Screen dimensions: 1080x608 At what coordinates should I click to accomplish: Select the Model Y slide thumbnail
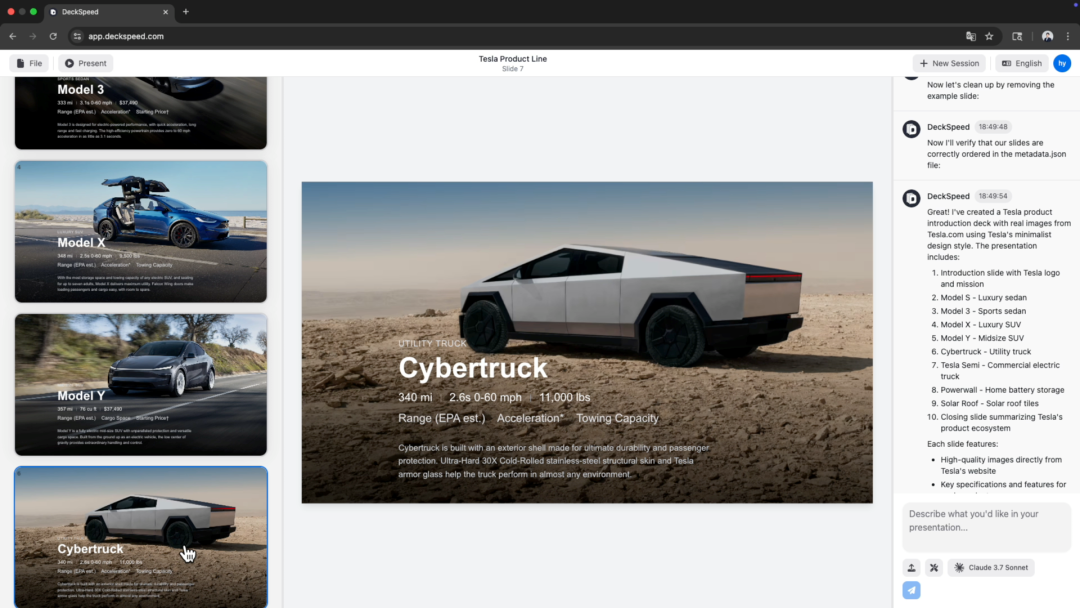coord(141,384)
